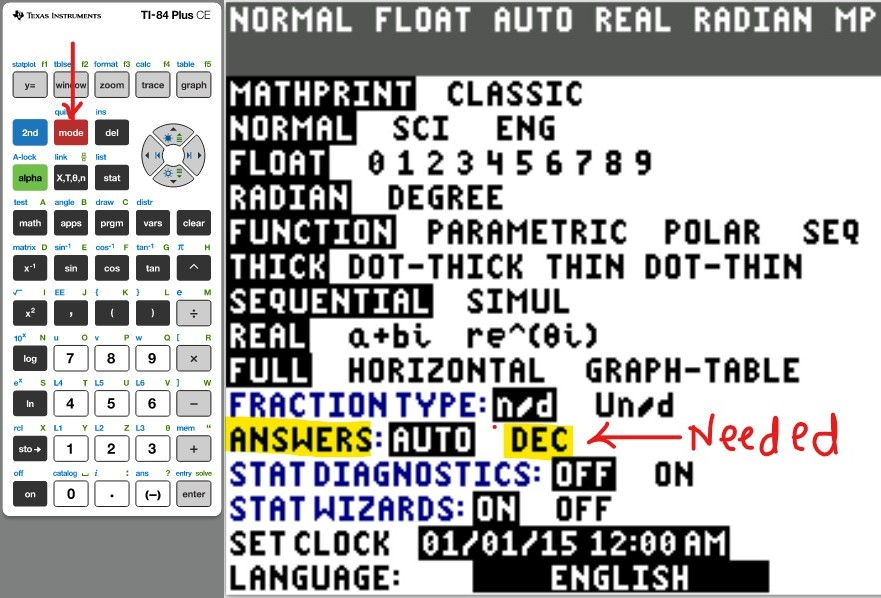Screen dimensions: 881x598
Task: Click the division key
Action: click(x=194, y=313)
